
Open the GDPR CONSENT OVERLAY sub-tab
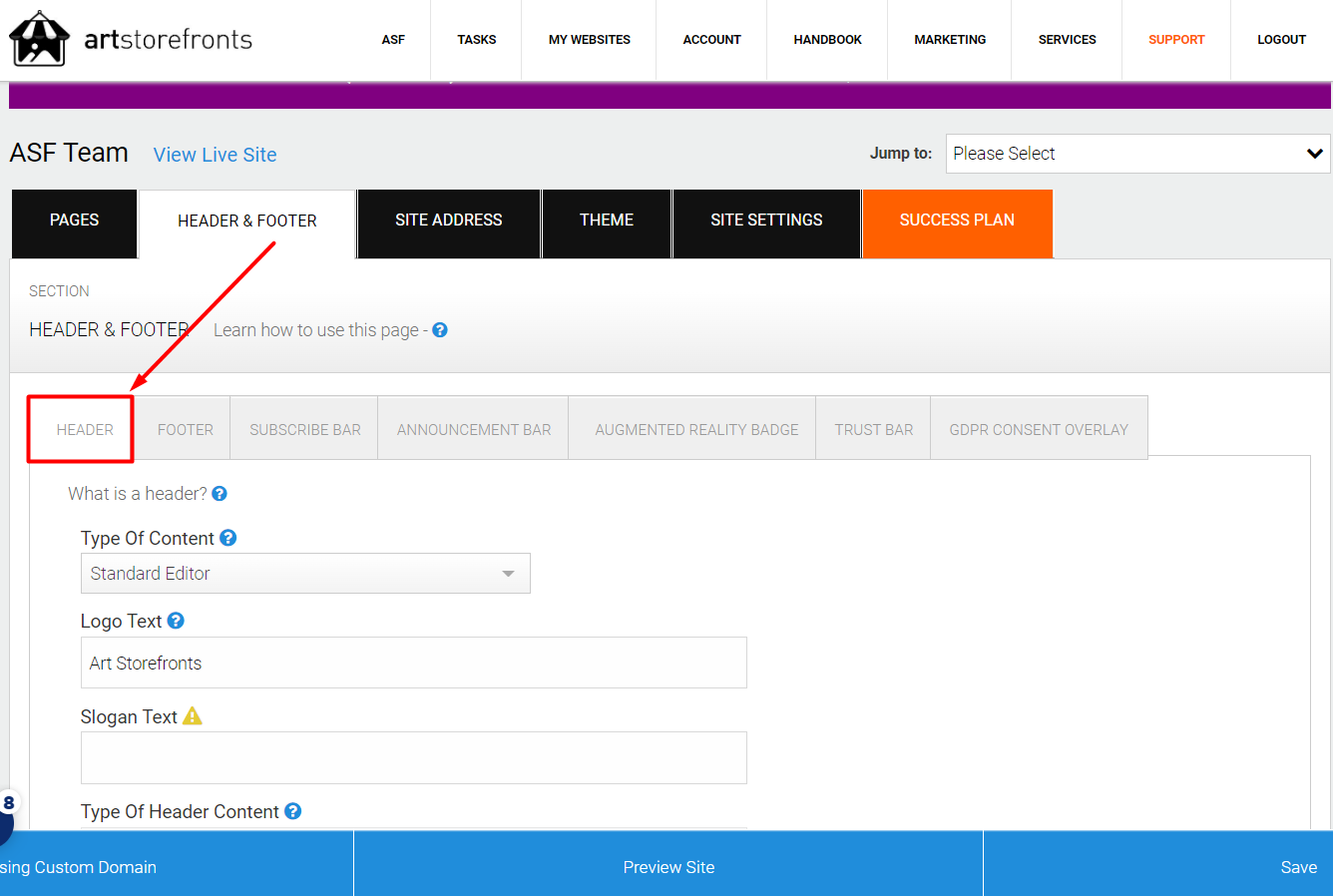pyautogui.click(x=1039, y=430)
